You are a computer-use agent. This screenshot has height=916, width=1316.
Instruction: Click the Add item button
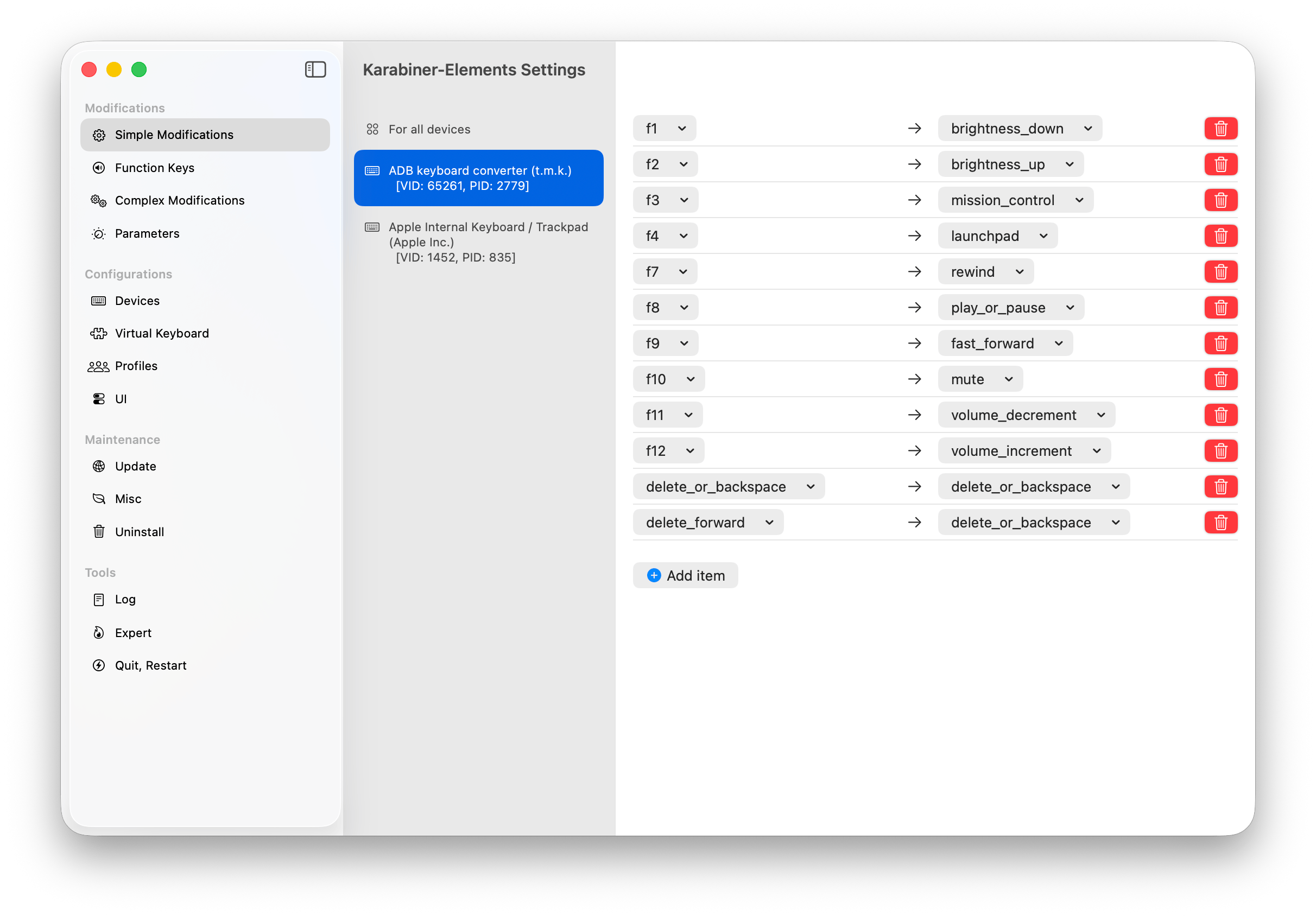(685, 575)
